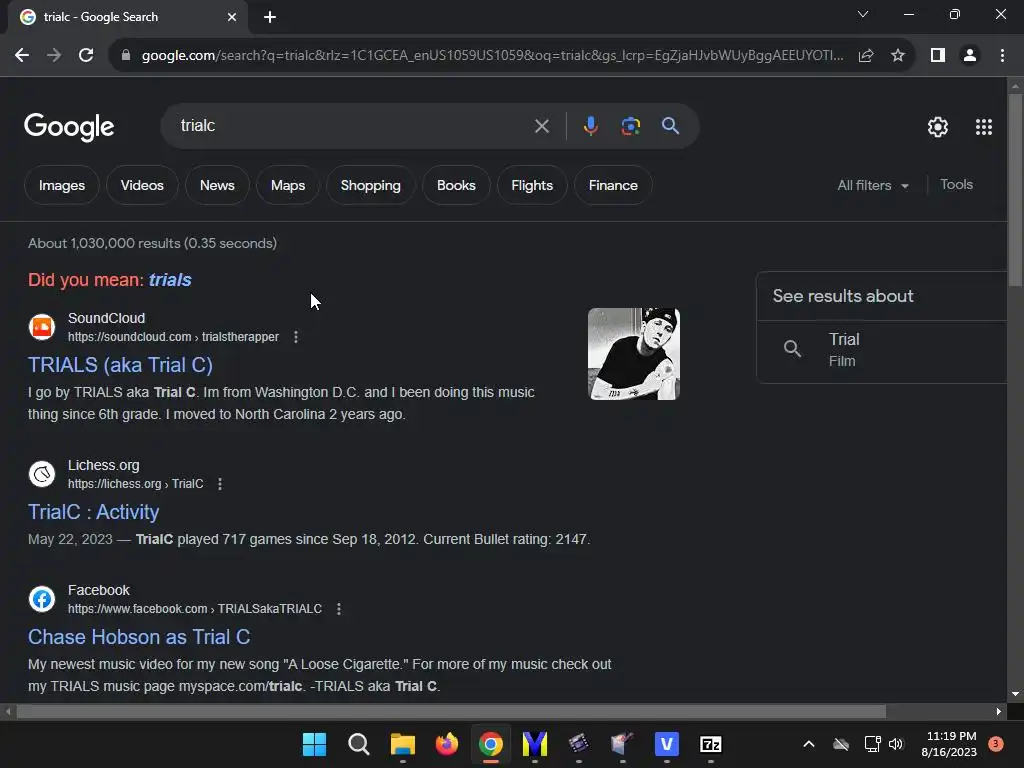The image size is (1024, 768).
Task: Open Chrome three-dot menu
Action: tap(1002, 56)
